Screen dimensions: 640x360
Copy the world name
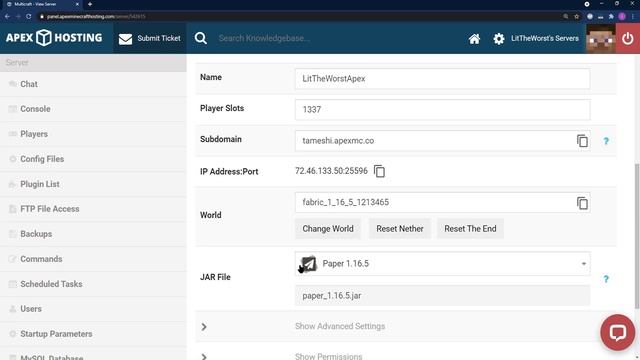(582, 203)
